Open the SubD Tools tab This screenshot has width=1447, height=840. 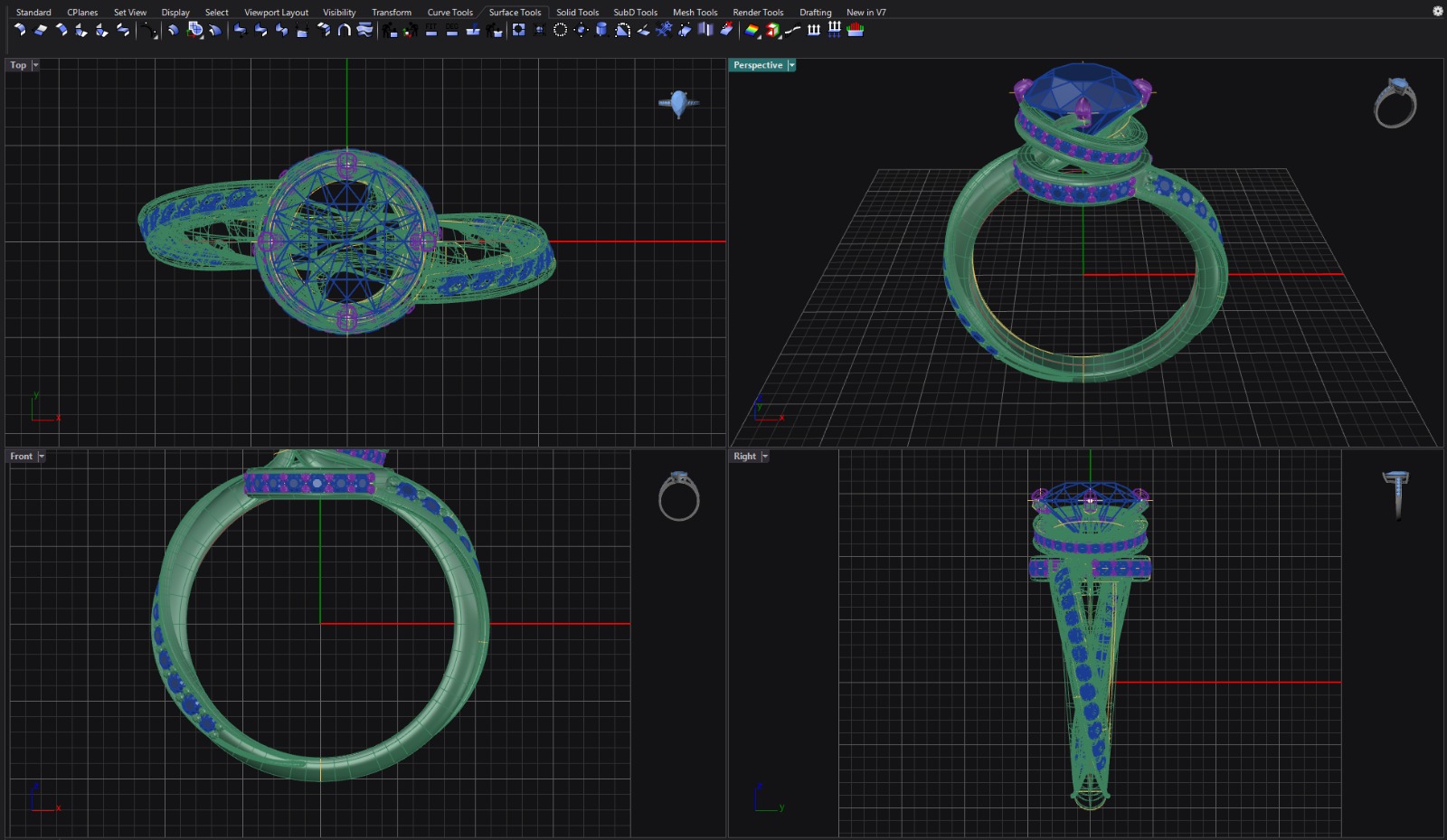point(636,13)
